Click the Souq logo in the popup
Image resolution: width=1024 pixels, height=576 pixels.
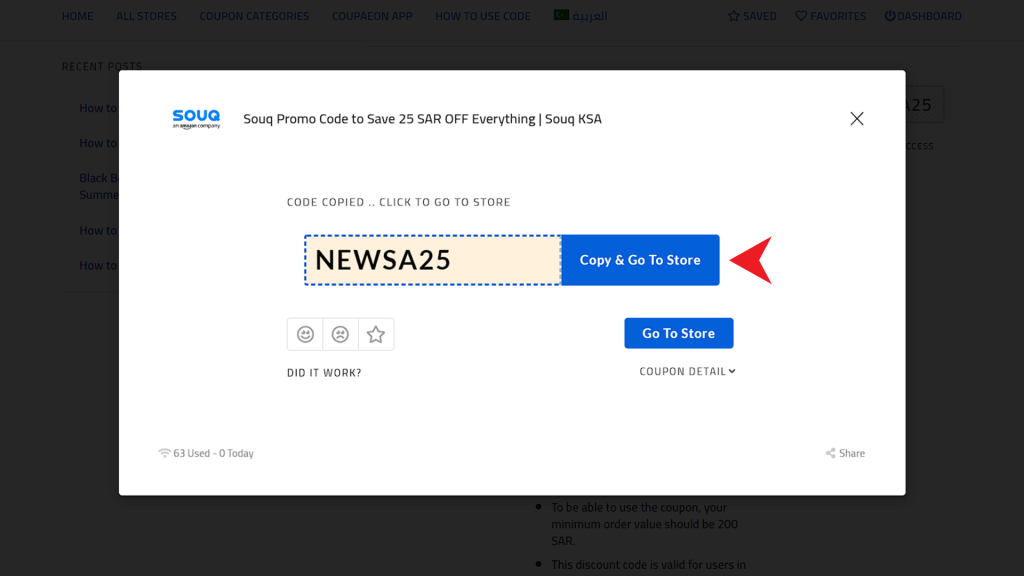click(196, 117)
